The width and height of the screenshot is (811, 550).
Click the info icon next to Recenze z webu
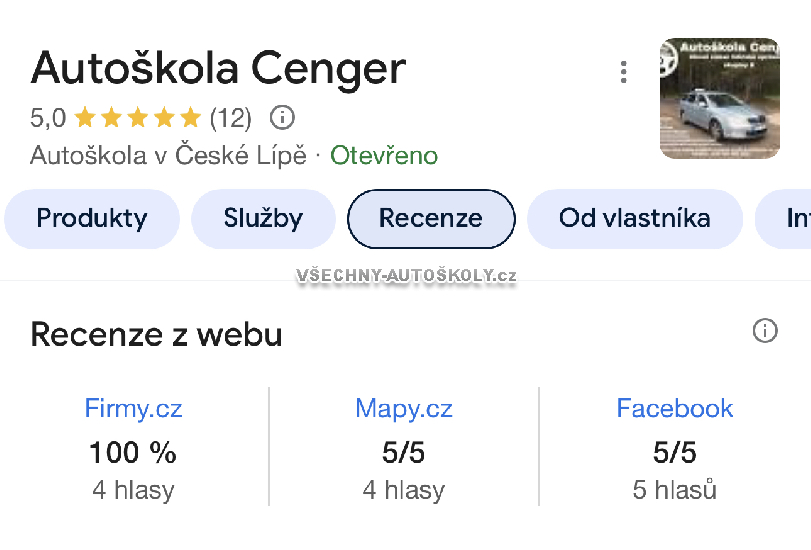[x=765, y=331]
